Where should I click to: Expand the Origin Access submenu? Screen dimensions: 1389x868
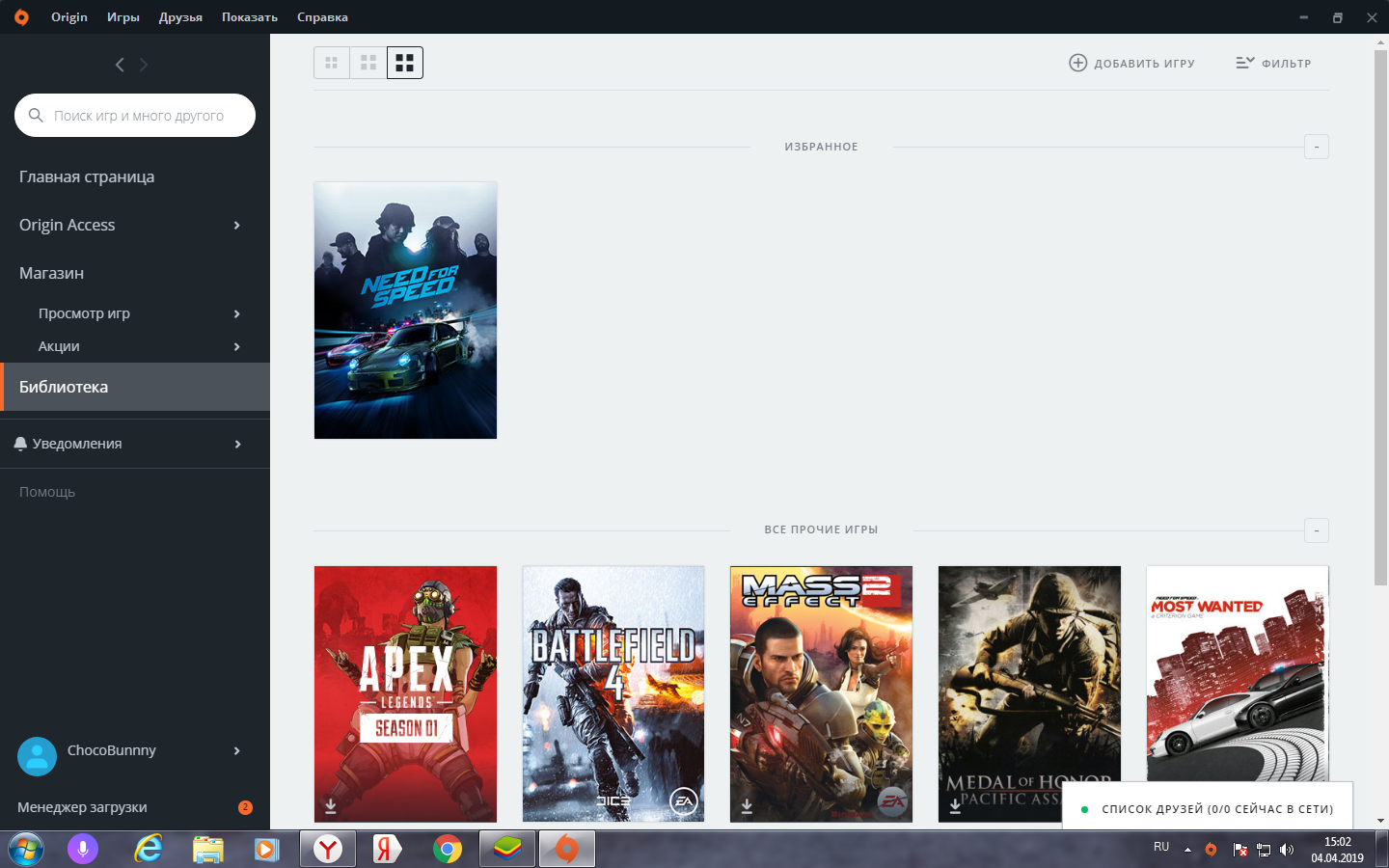(237, 226)
